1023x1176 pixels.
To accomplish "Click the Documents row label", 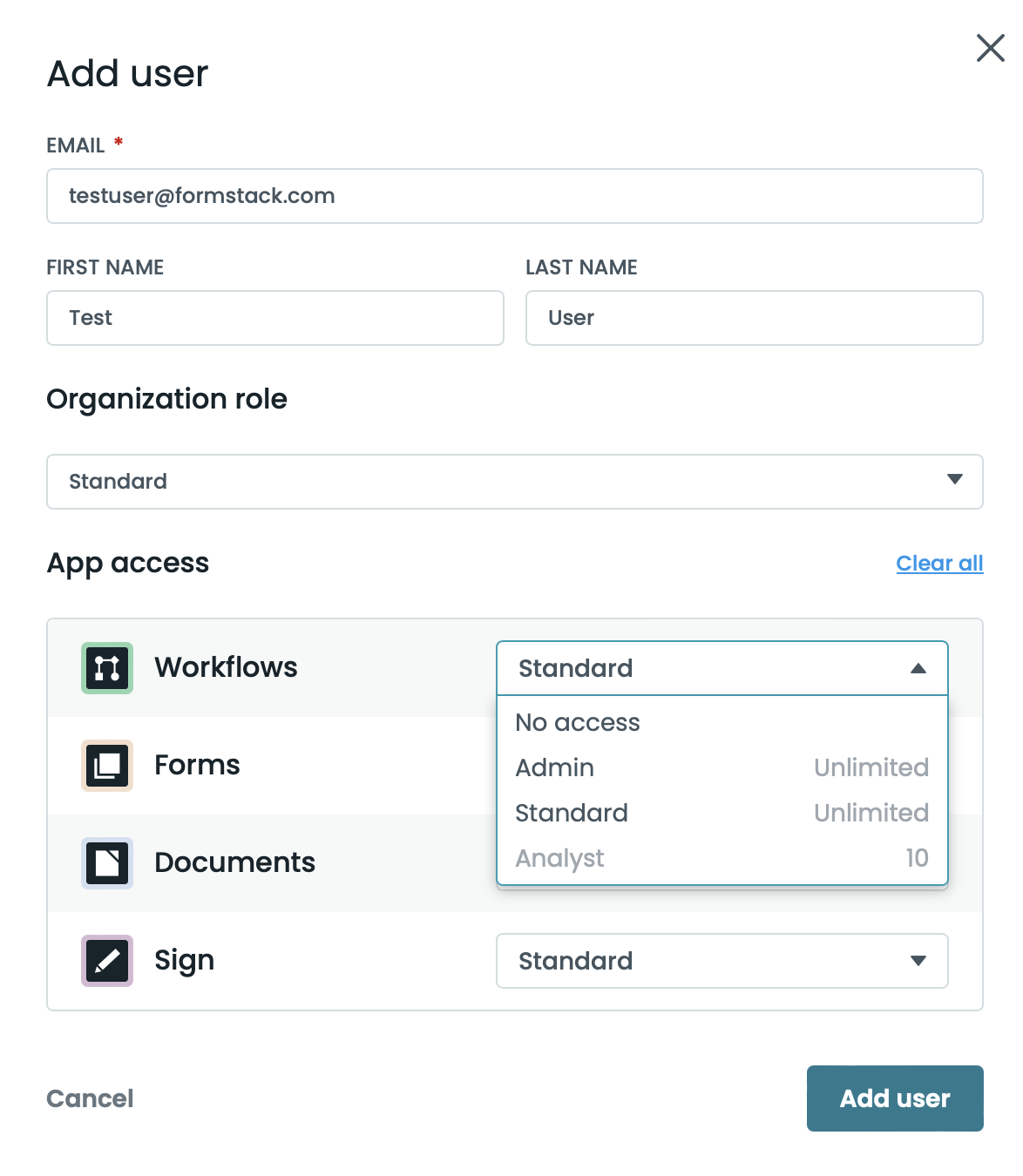I will pos(234,862).
